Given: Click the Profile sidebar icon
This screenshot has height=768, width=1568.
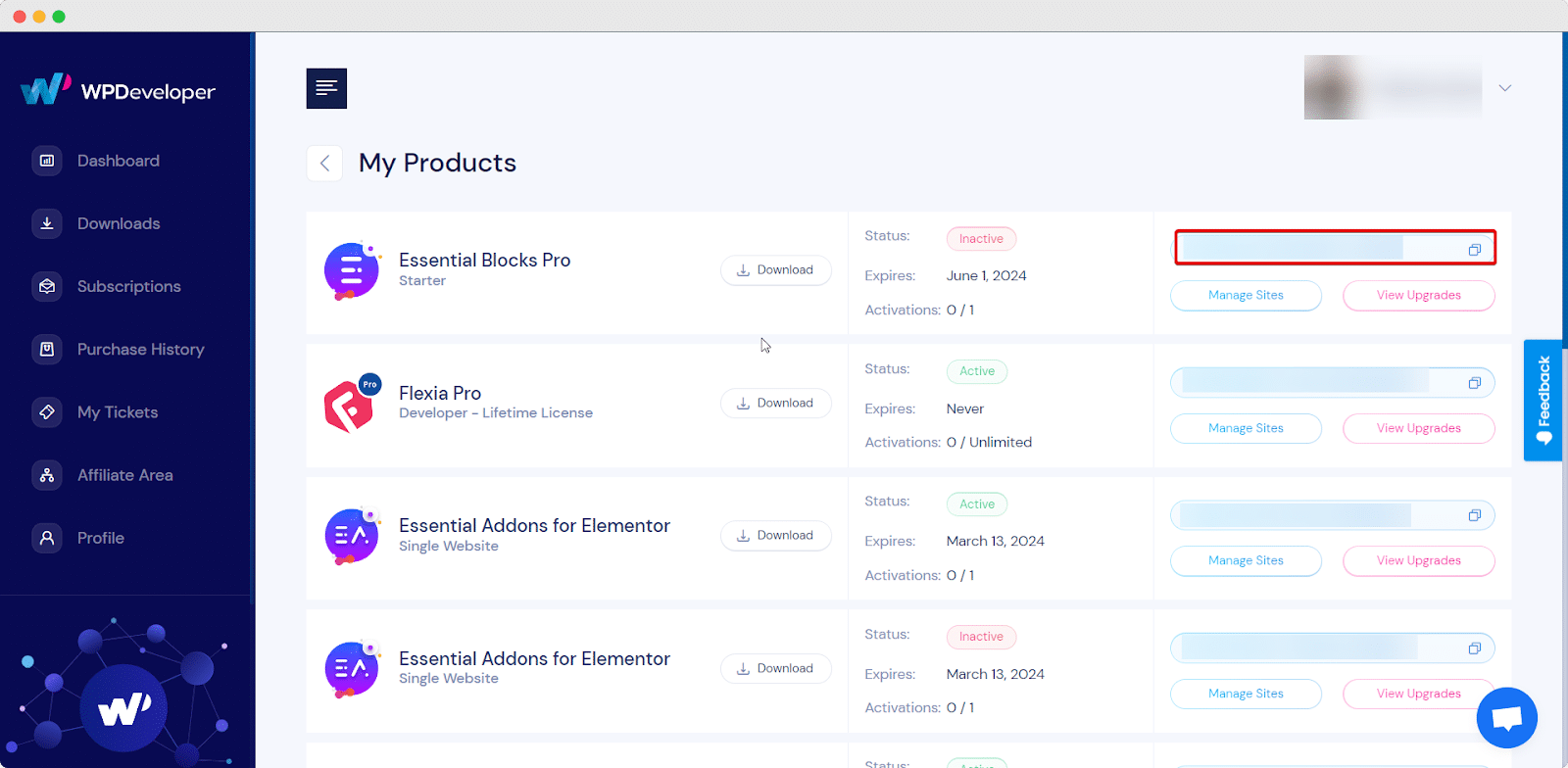Looking at the screenshot, I should (46, 538).
